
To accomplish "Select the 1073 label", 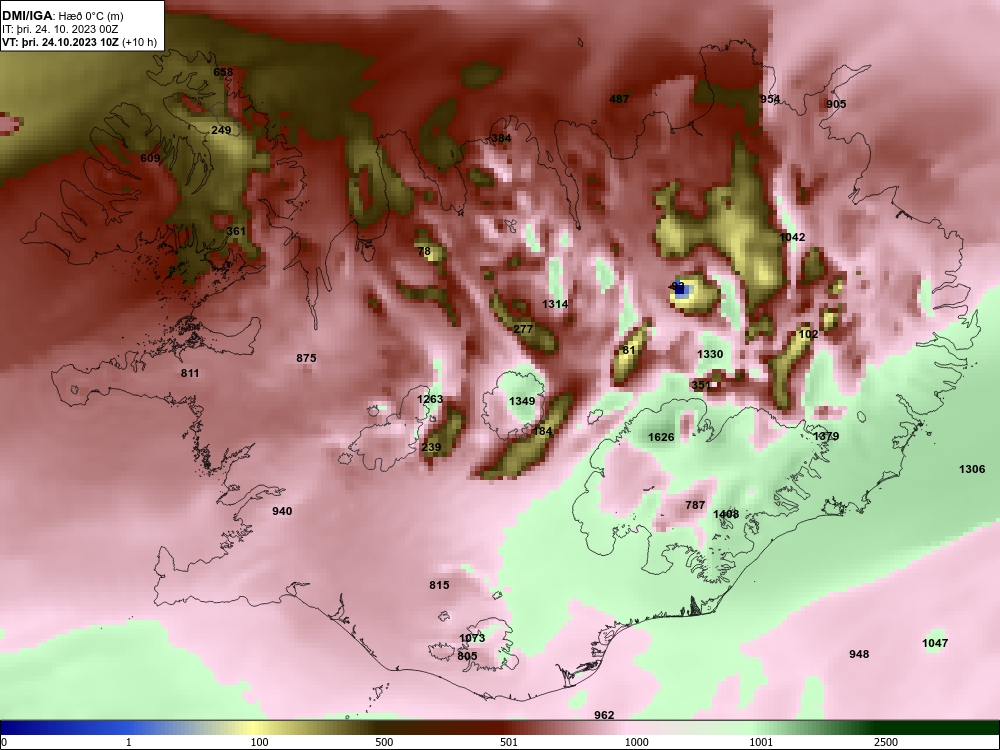I will pyautogui.click(x=472, y=638).
